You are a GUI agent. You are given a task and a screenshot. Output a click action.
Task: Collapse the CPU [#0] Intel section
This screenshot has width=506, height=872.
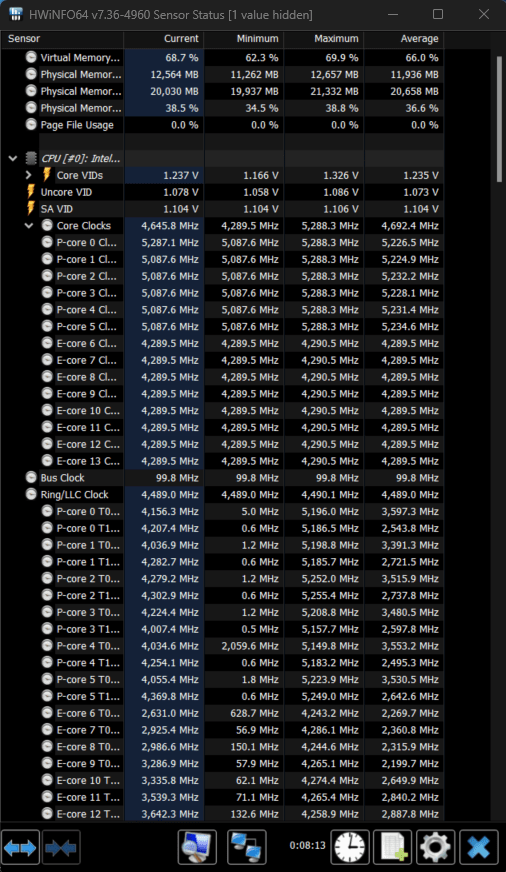click(x=13, y=158)
